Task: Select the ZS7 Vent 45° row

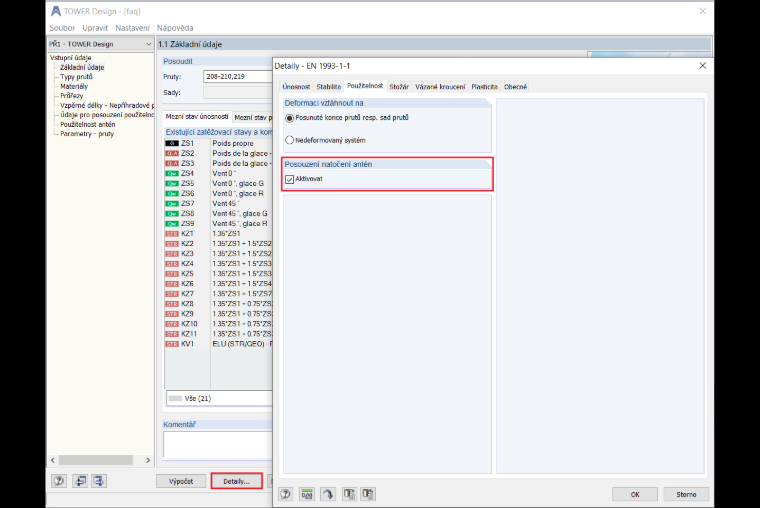Action: [x=219, y=204]
